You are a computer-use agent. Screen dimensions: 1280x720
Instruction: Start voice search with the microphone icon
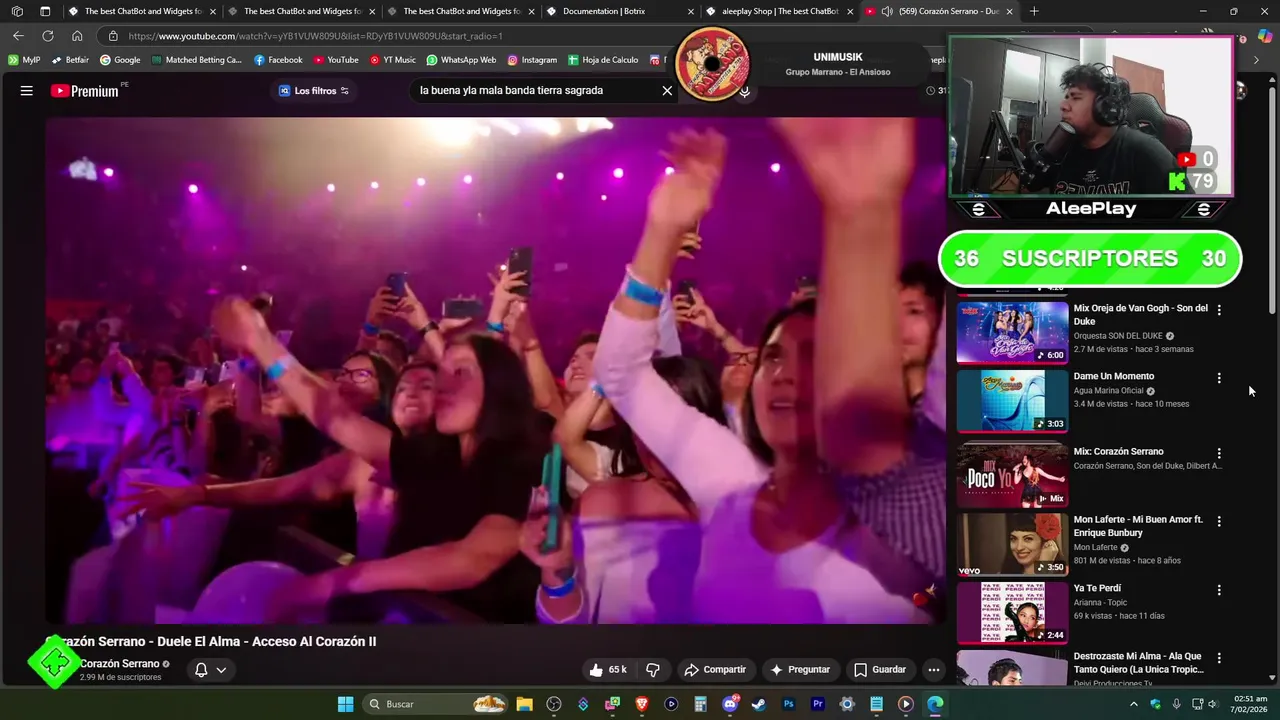point(744,91)
